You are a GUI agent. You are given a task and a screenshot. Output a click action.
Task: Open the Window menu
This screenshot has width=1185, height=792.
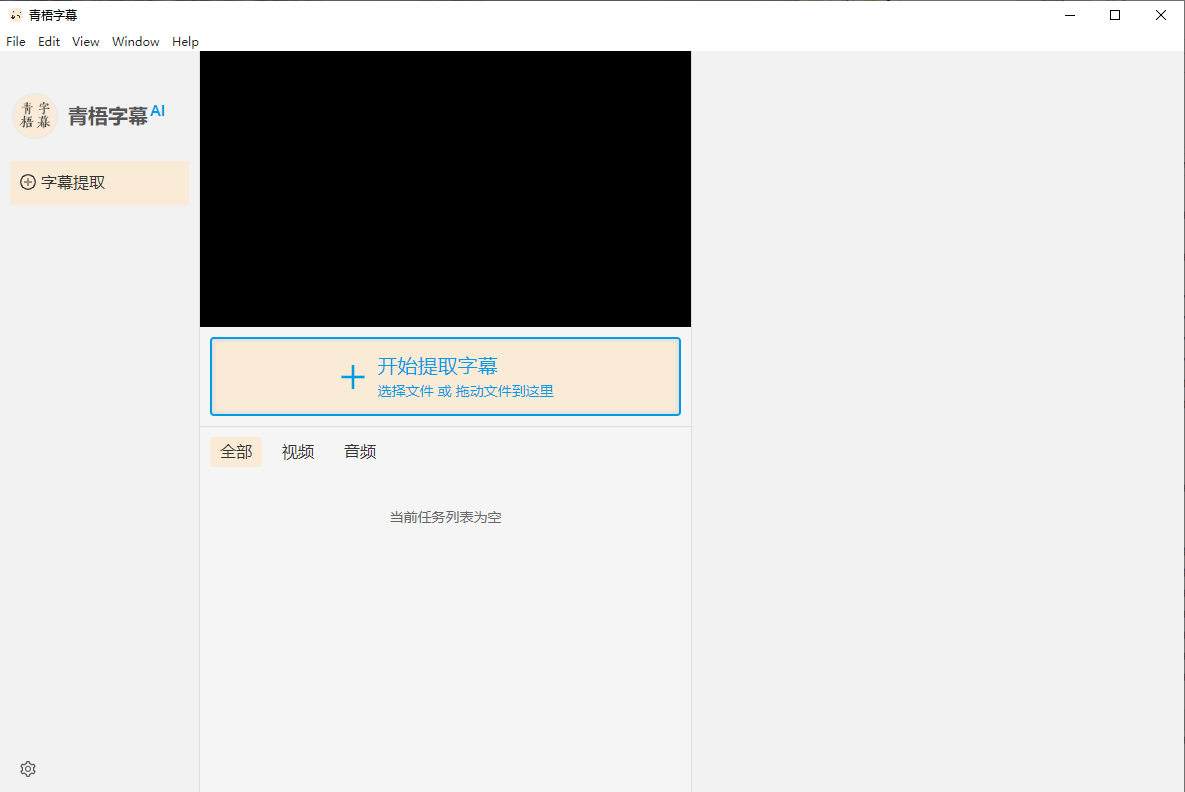(135, 41)
